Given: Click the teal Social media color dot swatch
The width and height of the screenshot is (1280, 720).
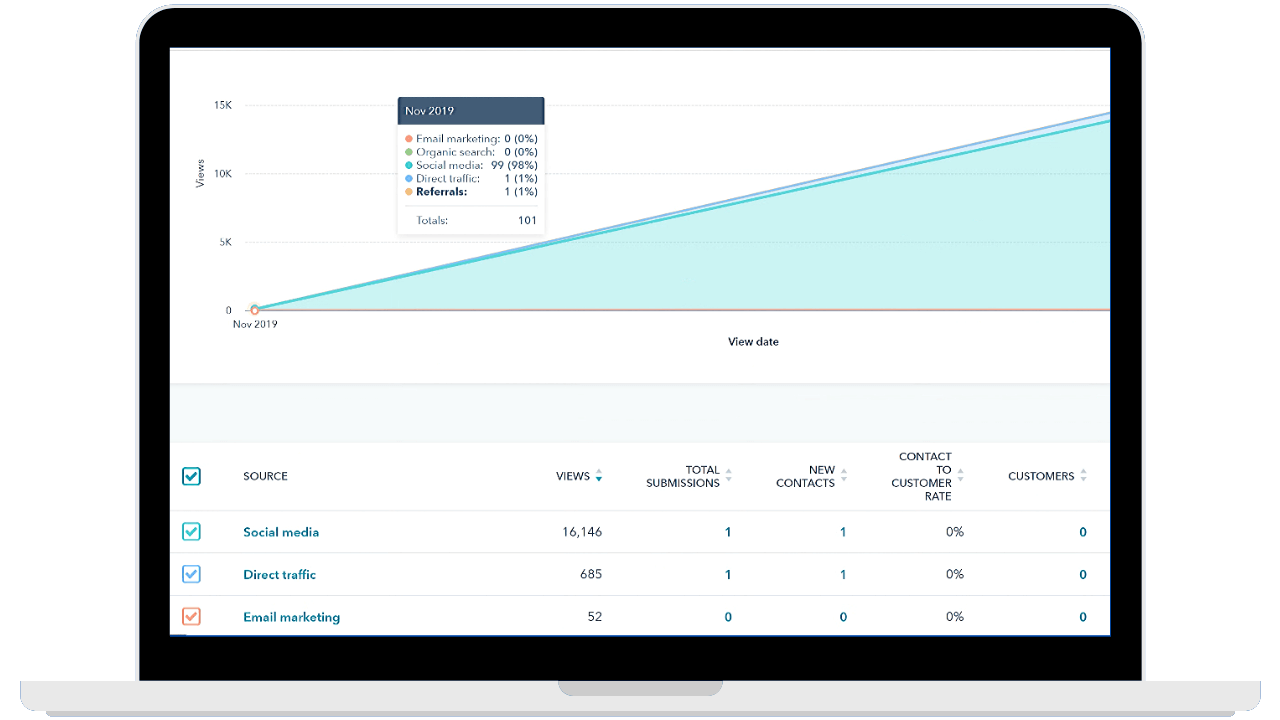Looking at the screenshot, I should click(x=407, y=165).
